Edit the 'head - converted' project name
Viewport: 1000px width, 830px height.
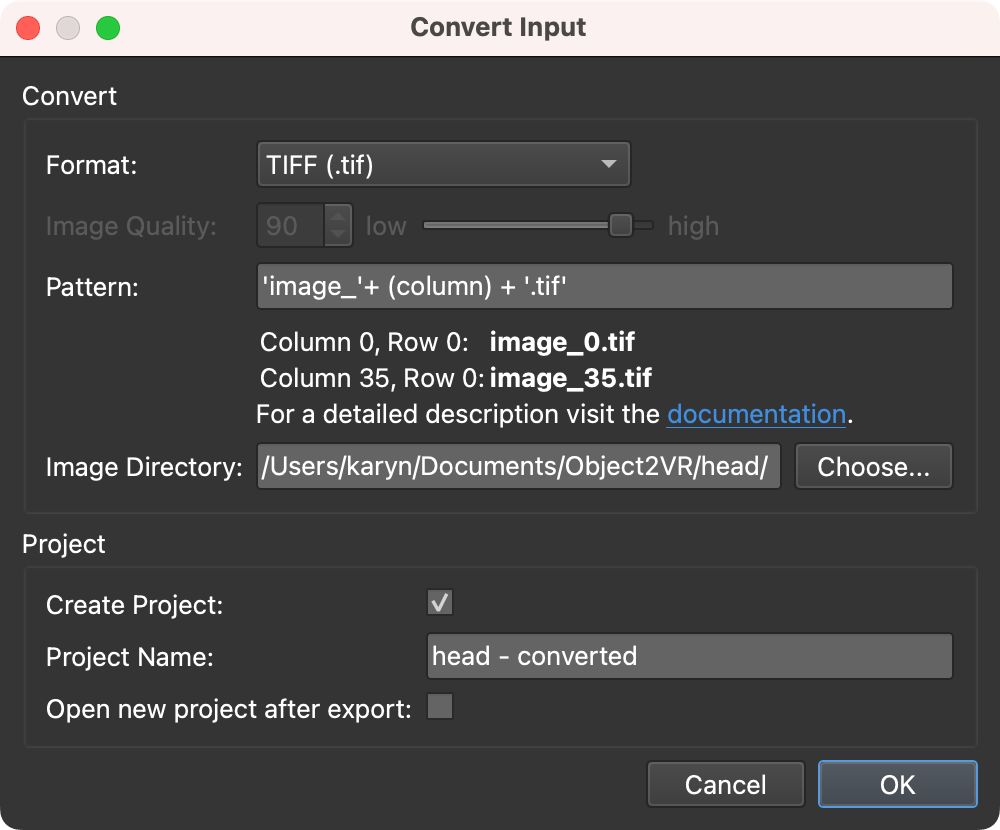(689, 656)
